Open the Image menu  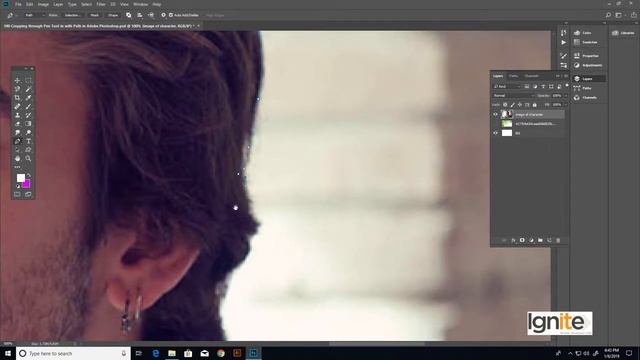pyautogui.click(x=43, y=4)
